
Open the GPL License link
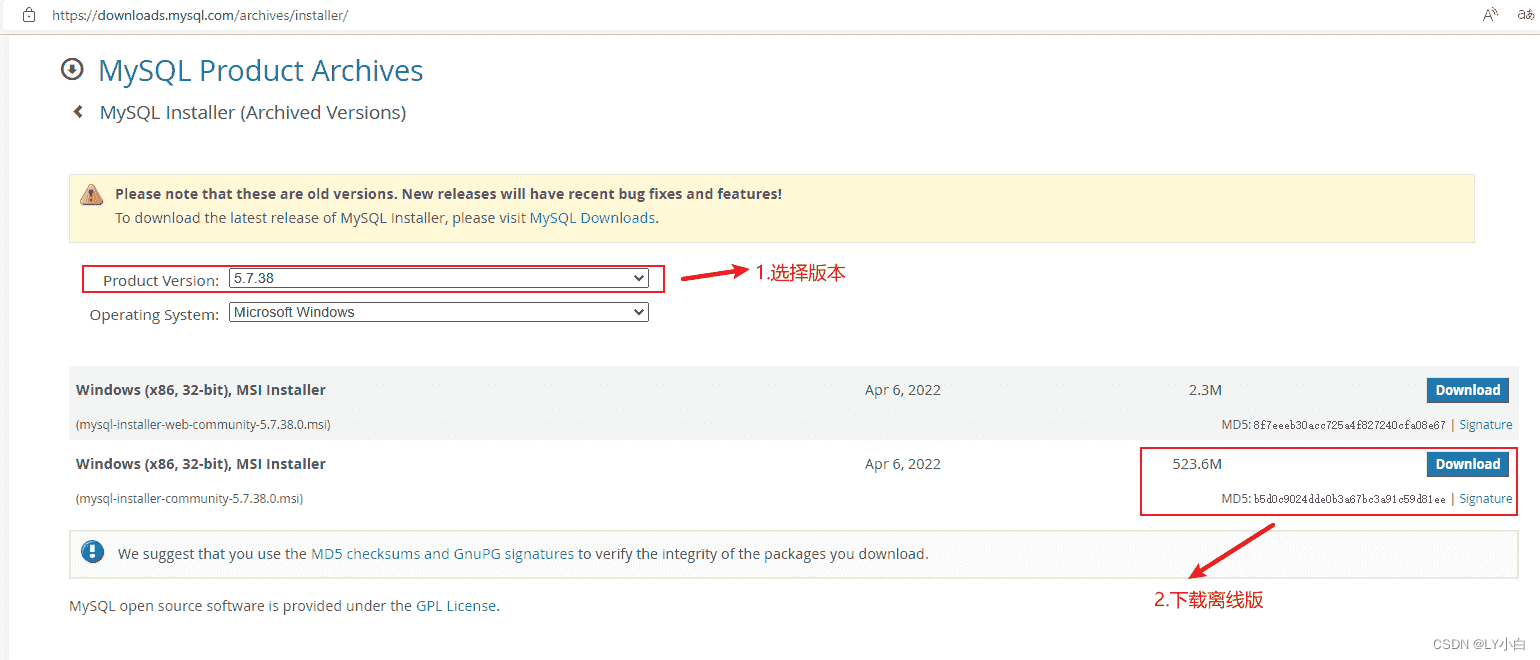tap(456, 605)
